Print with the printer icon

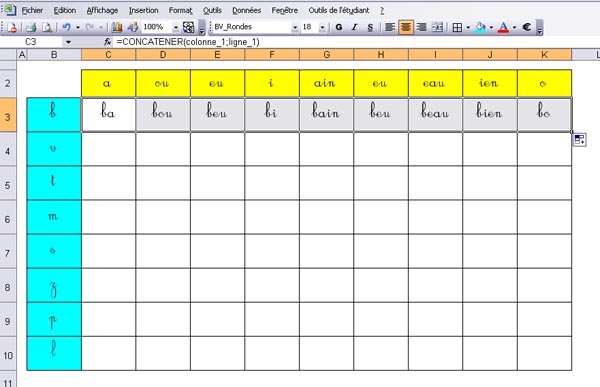[x=31, y=27]
